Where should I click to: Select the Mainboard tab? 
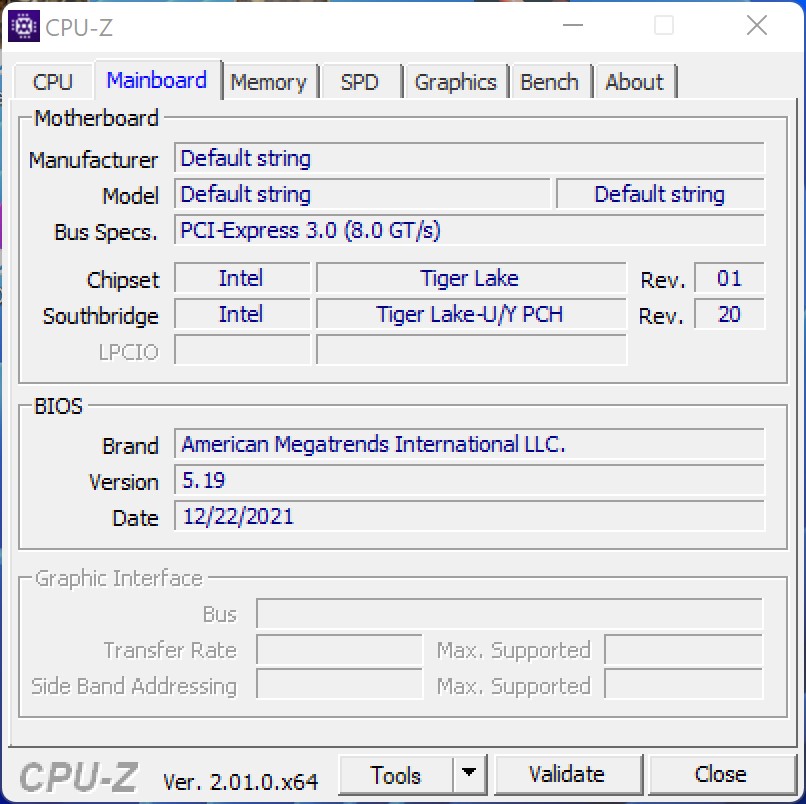click(x=157, y=80)
